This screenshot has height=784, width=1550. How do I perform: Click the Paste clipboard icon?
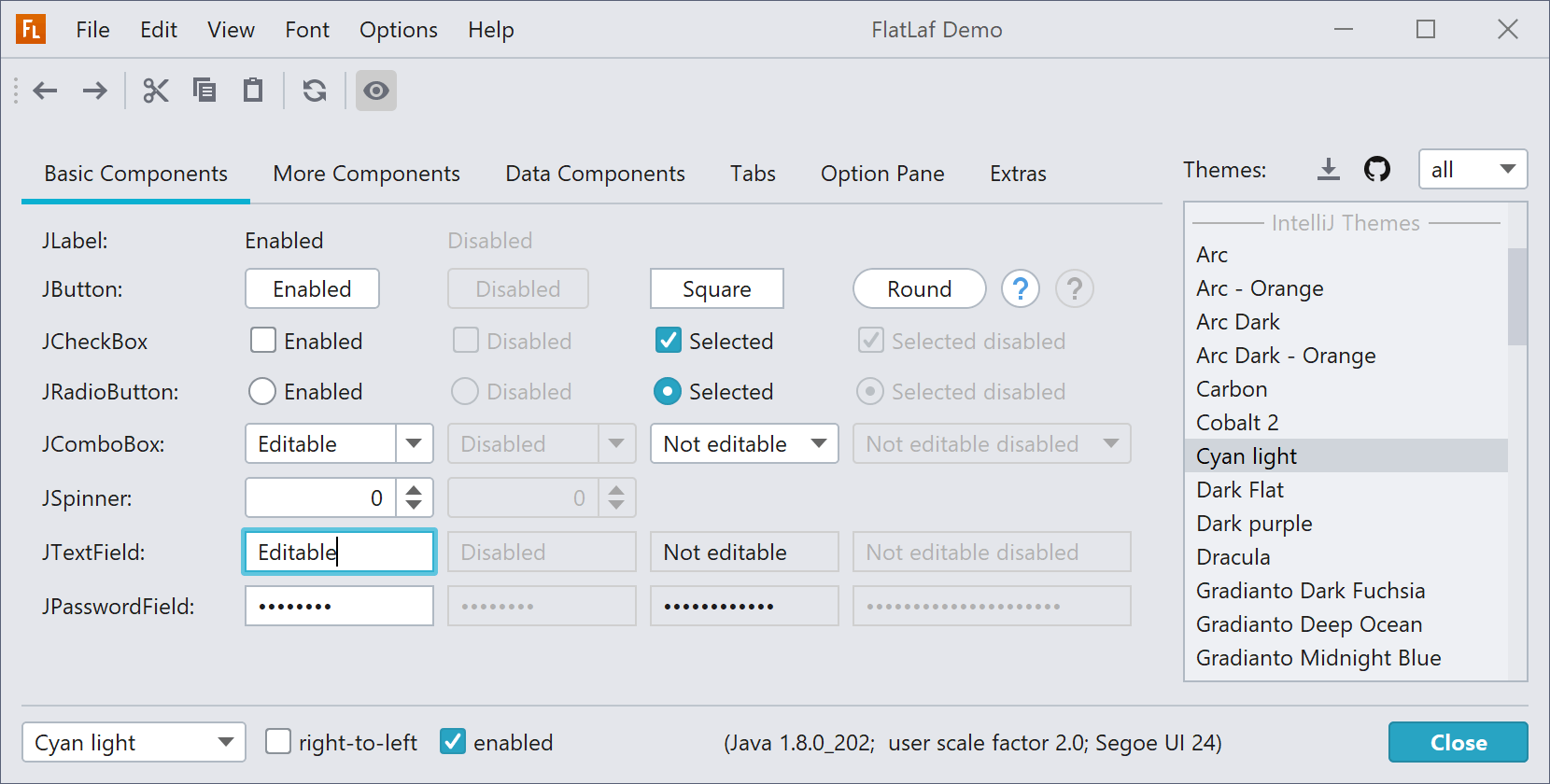(x=253, y=91)
